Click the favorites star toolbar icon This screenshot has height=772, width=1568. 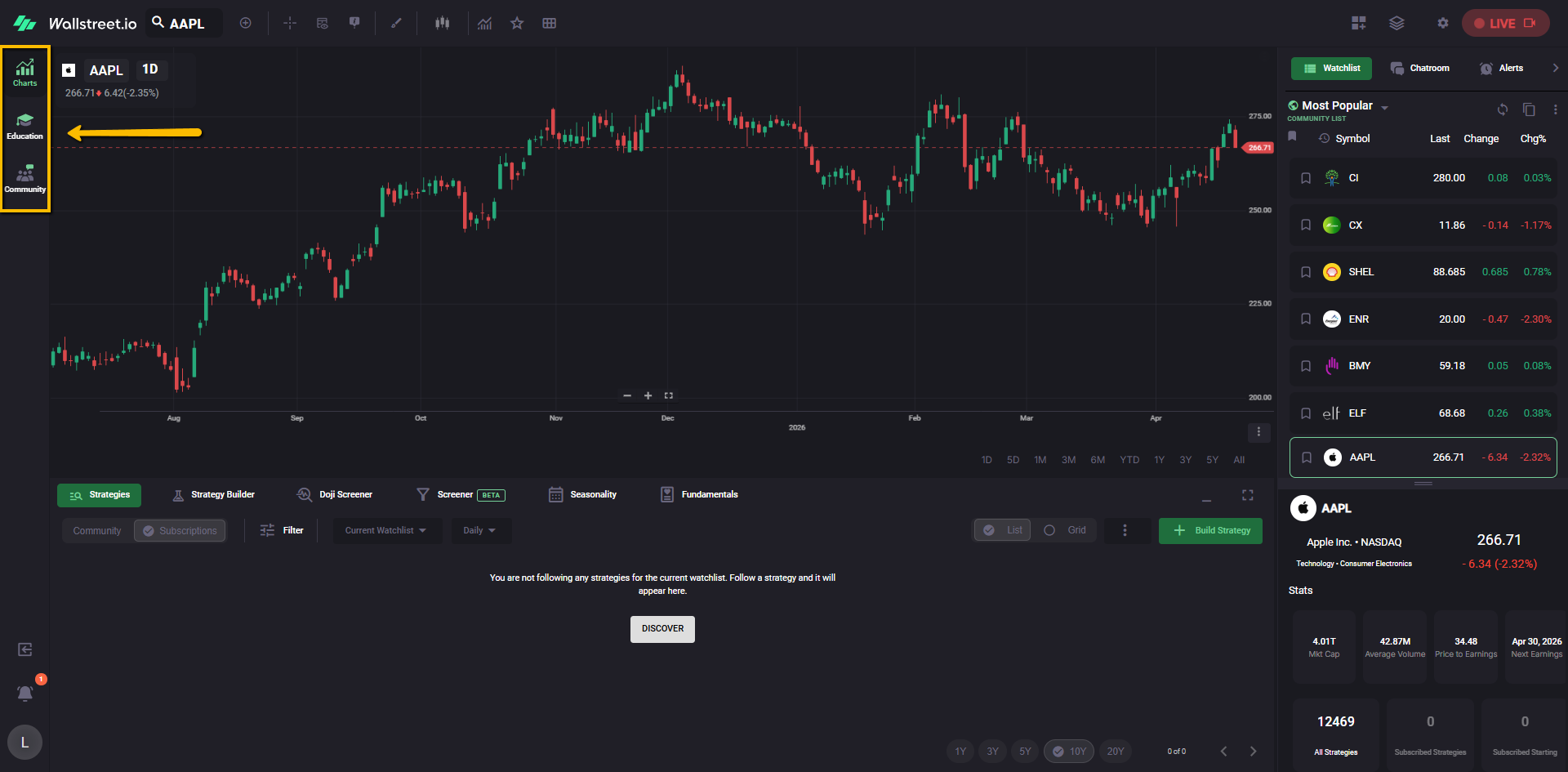(x=517, y=23)
